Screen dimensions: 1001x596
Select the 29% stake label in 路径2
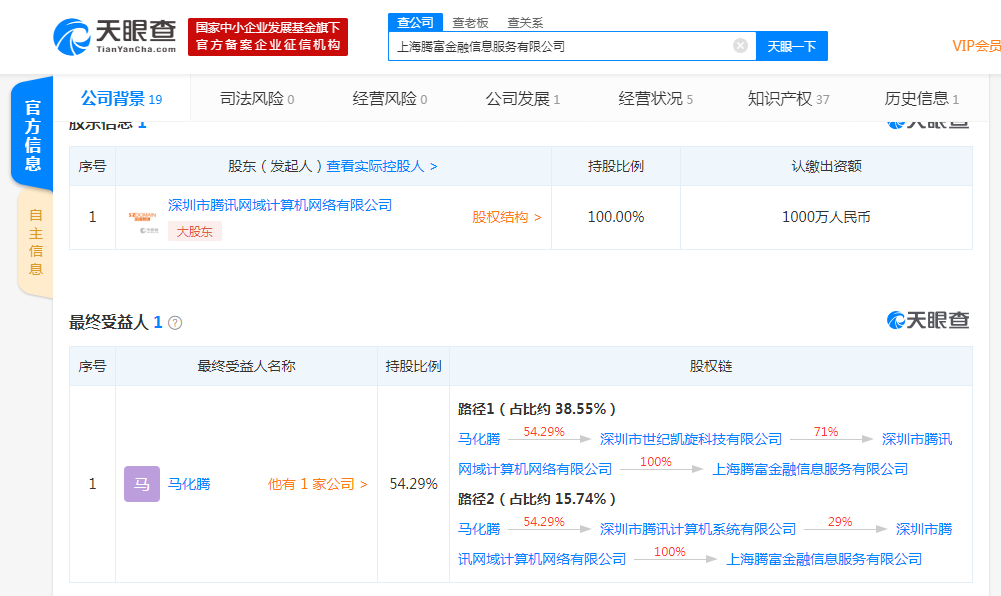pos(839,522)
